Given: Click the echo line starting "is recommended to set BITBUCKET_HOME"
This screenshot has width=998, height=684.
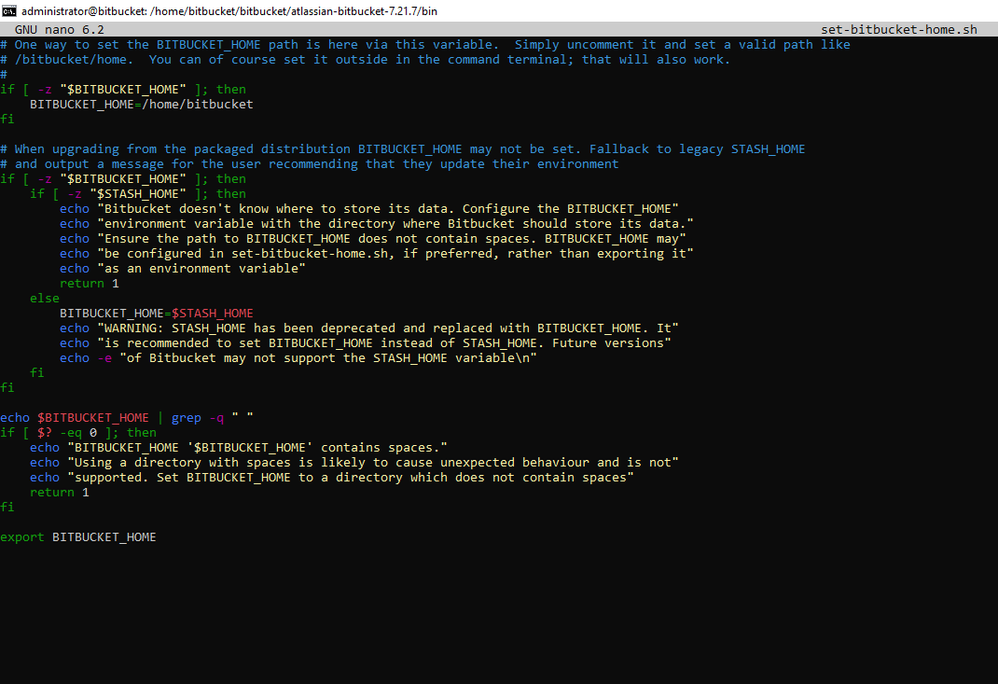Looking at the screenshot, I should [x=365, y=343].
